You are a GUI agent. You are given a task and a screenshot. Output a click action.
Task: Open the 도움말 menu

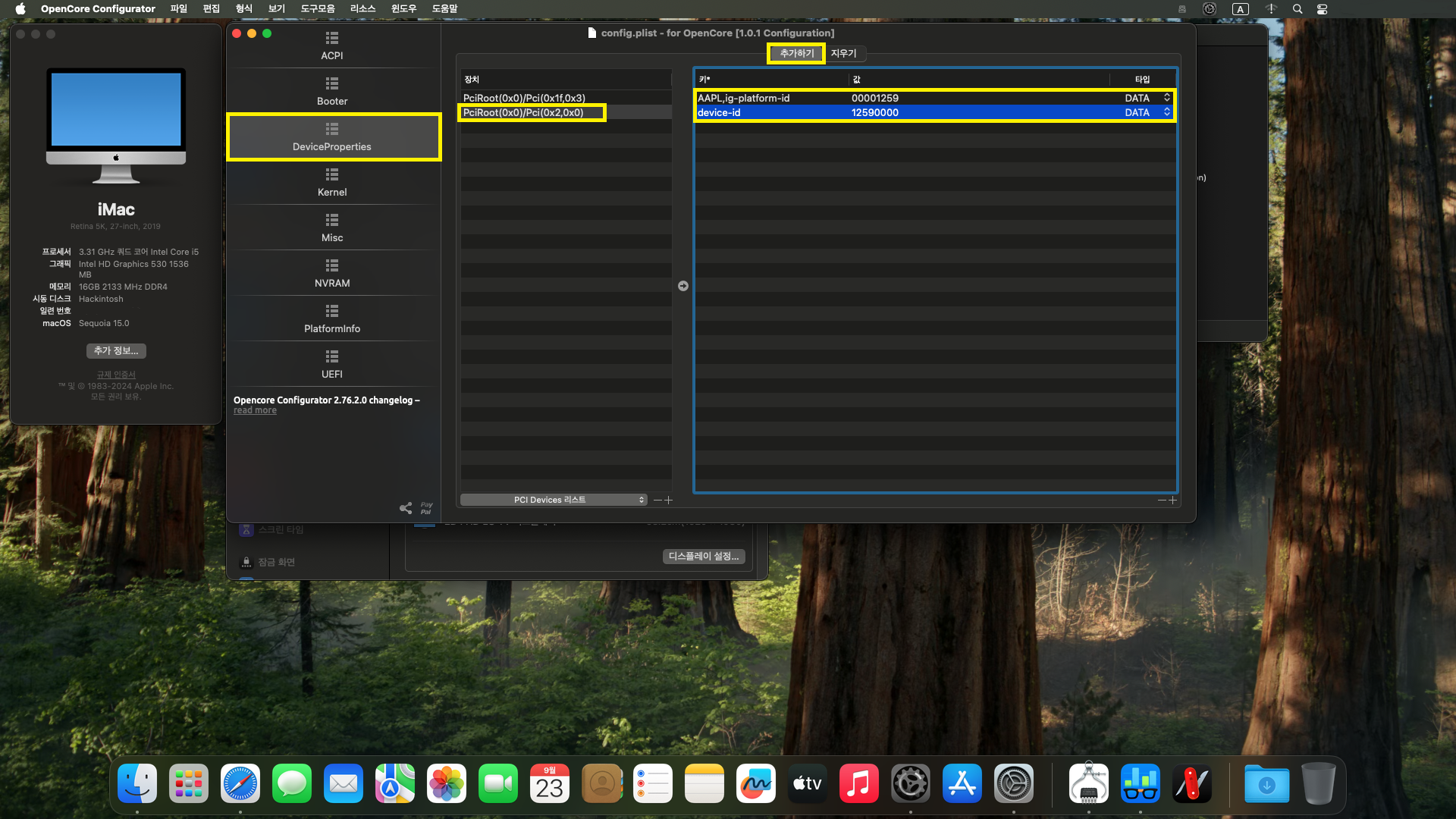pos(445,9)
